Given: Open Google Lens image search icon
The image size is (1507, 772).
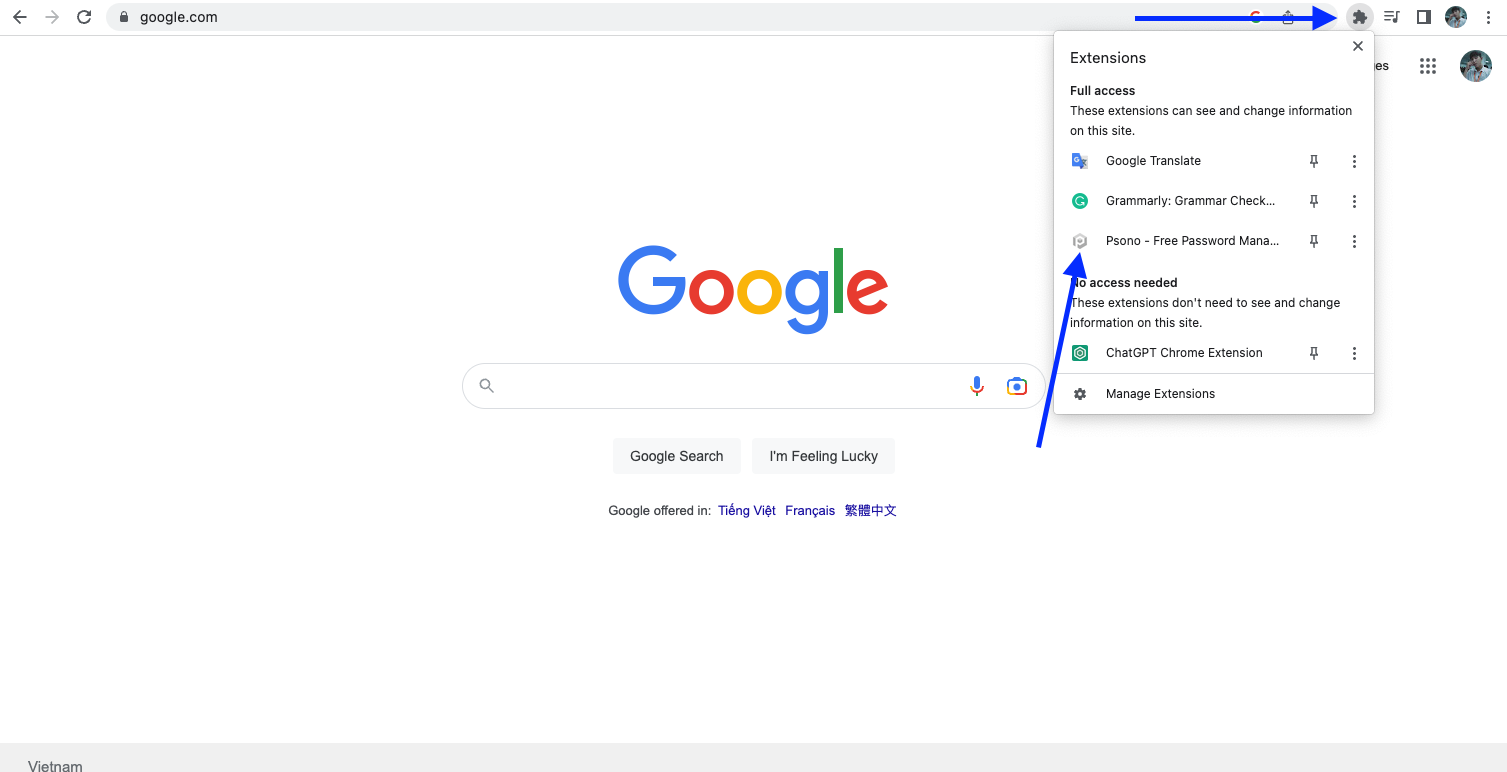Looking at the screenshot, I should (x=1017, y=386).
